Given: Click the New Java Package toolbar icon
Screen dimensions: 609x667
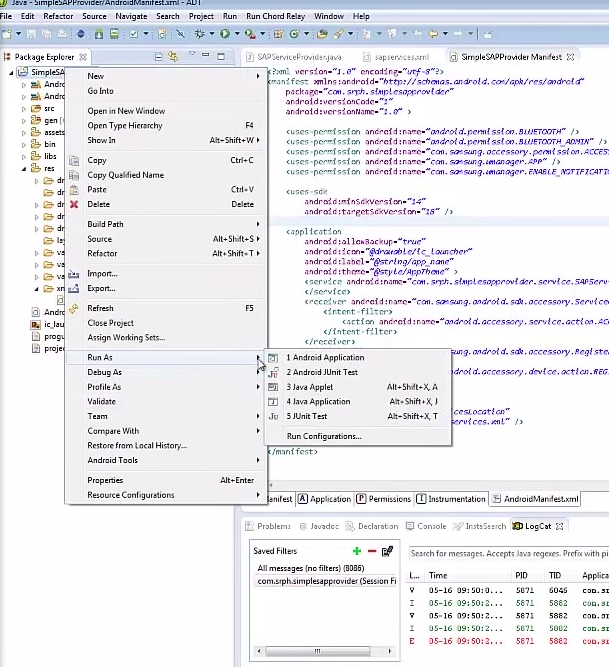Looking at the screenshot, I should pyautogui.click(x=278, y=34).
